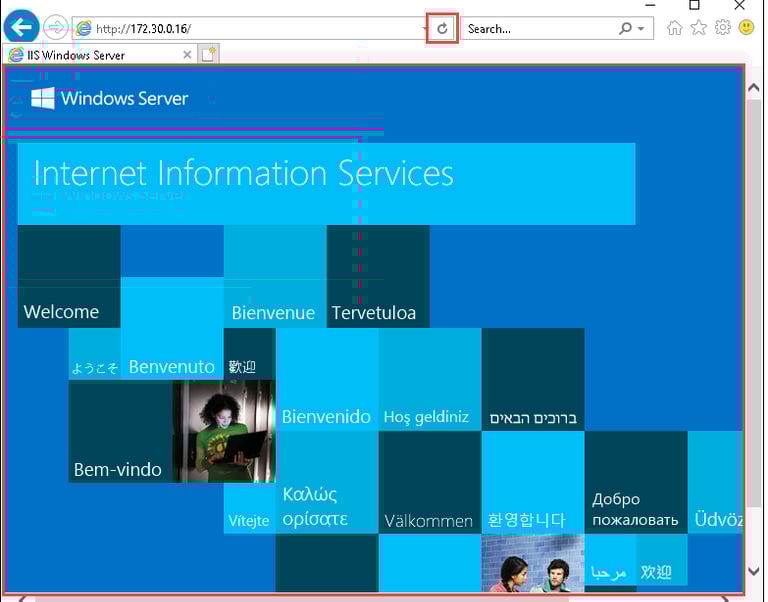This screenshot has width=768, height=602.
Task: Minimize the browser window
Action: pos(650,5)
